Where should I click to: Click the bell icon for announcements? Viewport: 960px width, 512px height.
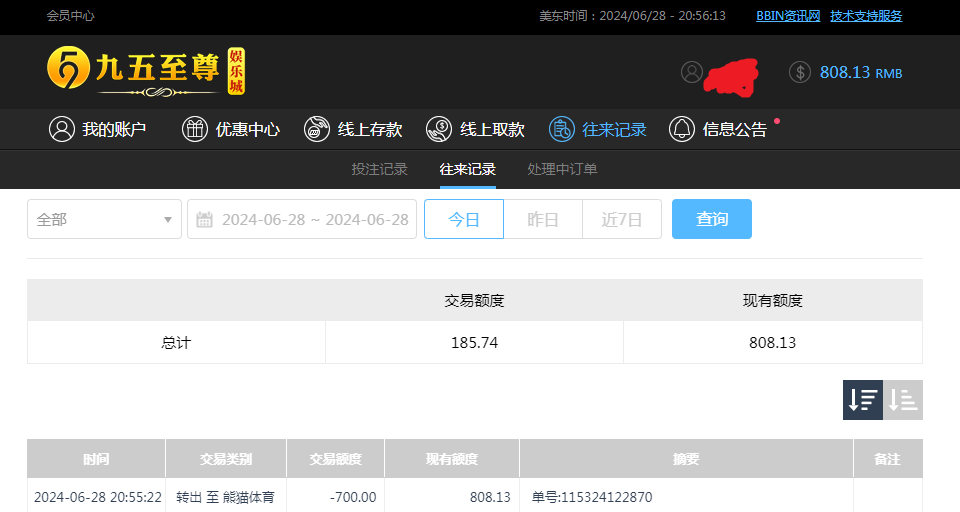pos(682,129)
